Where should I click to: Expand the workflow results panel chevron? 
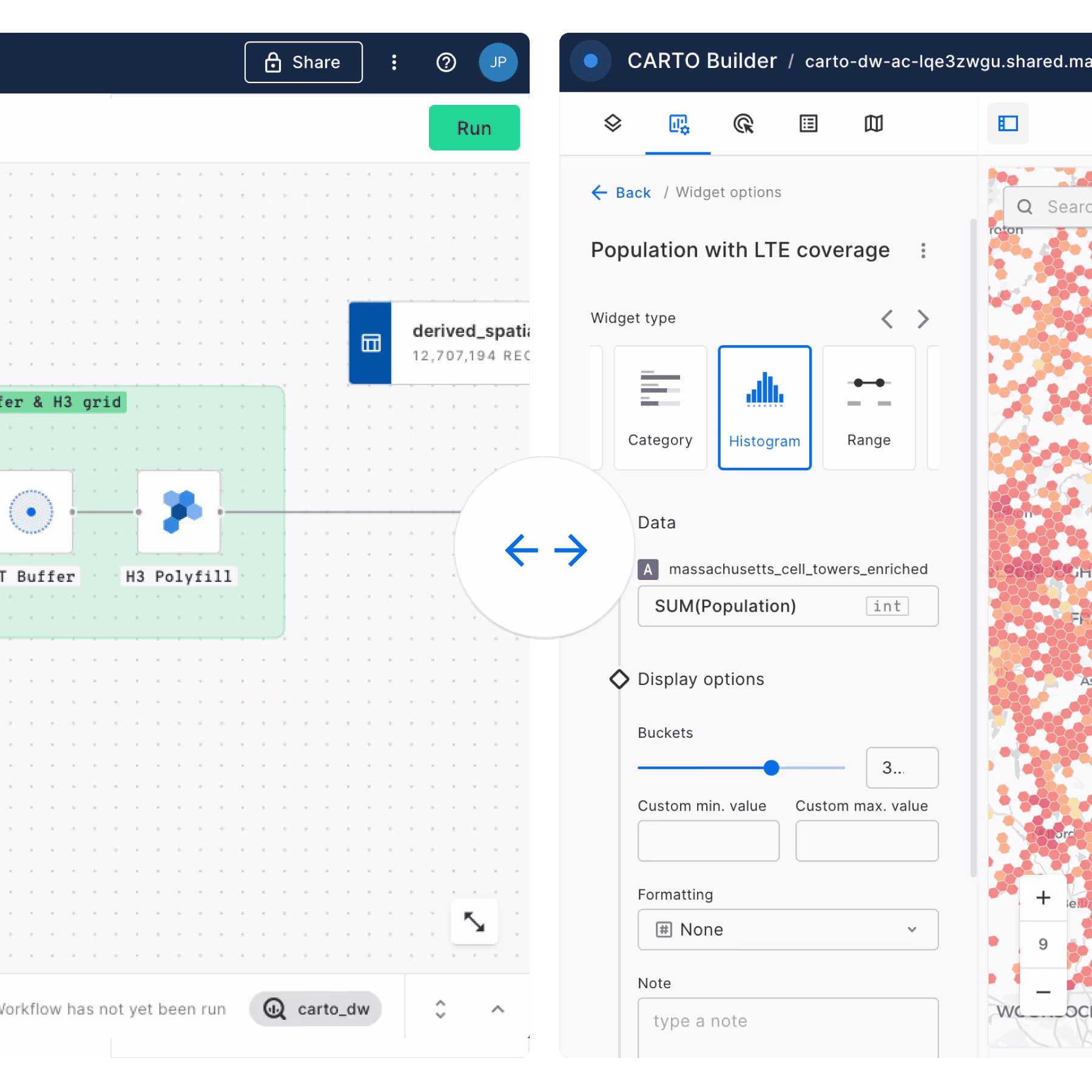497,1009
